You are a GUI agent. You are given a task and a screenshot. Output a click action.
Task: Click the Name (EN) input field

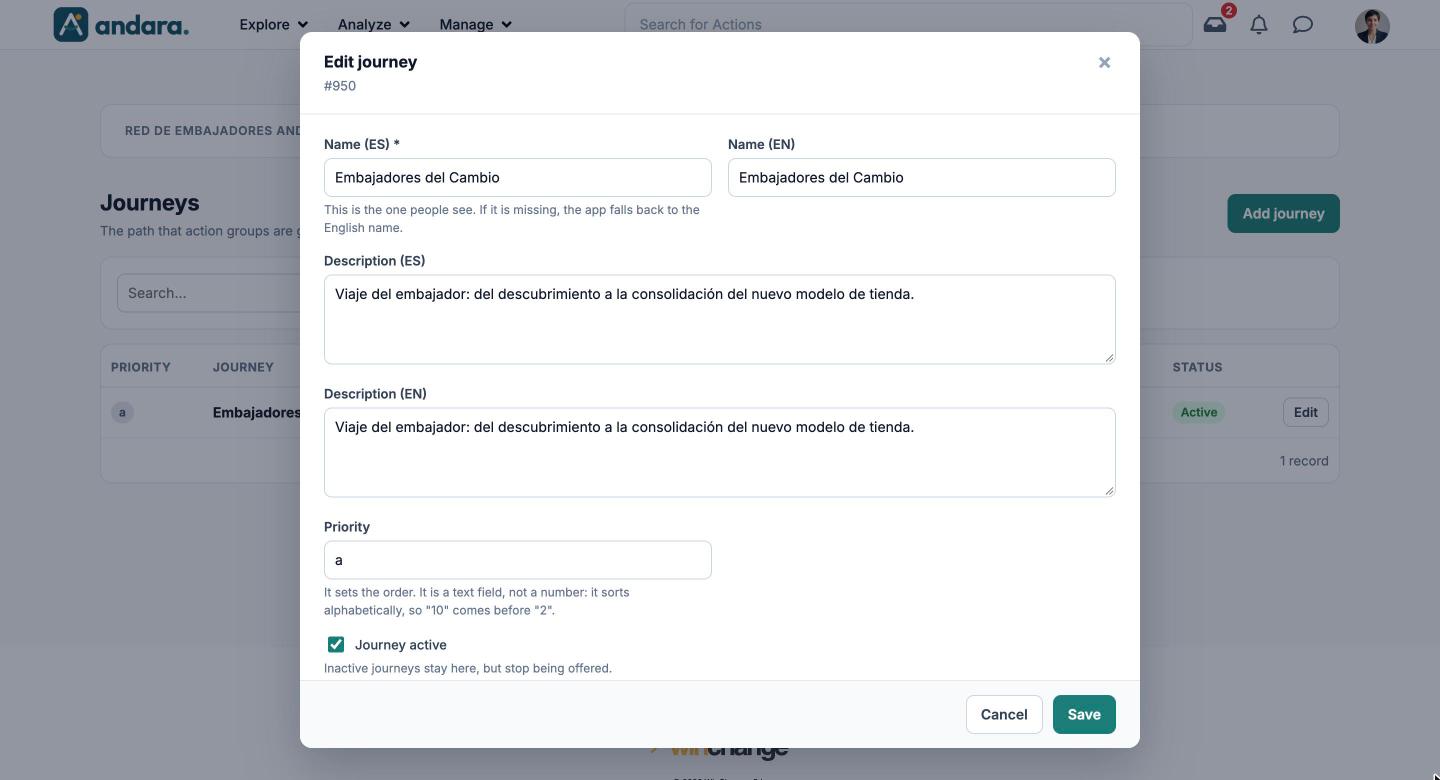point(922,178)
